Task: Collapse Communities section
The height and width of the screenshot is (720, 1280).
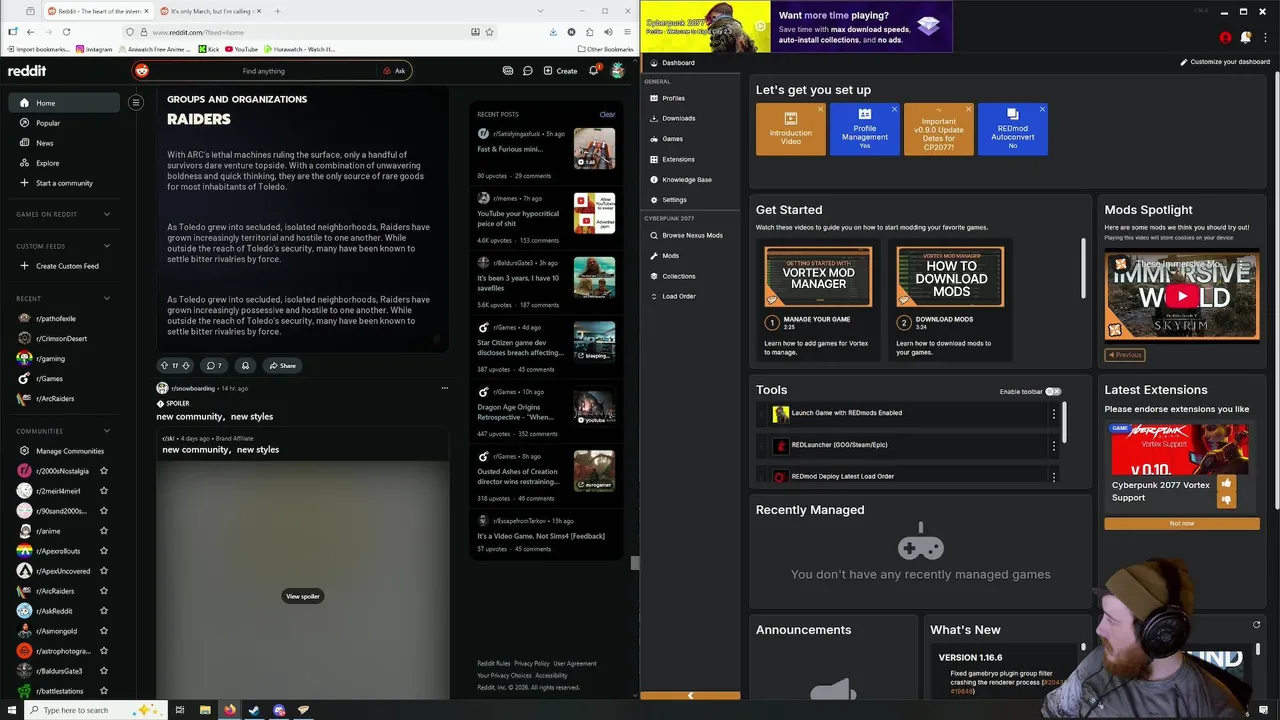Action: click(x=107, y=431)
